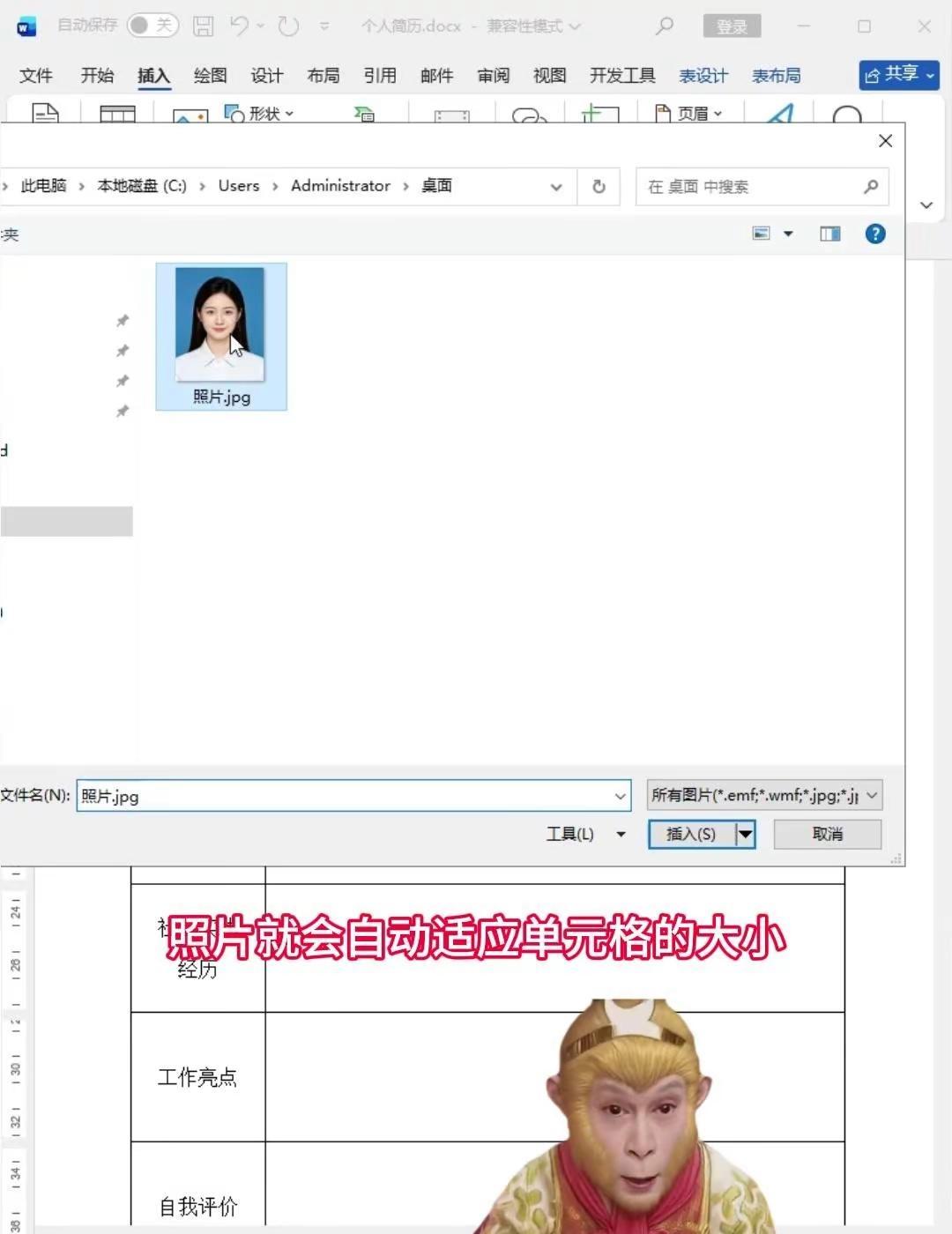
Task: Click the Pages icon in Insert ribbon
Action: click(45, 113)
